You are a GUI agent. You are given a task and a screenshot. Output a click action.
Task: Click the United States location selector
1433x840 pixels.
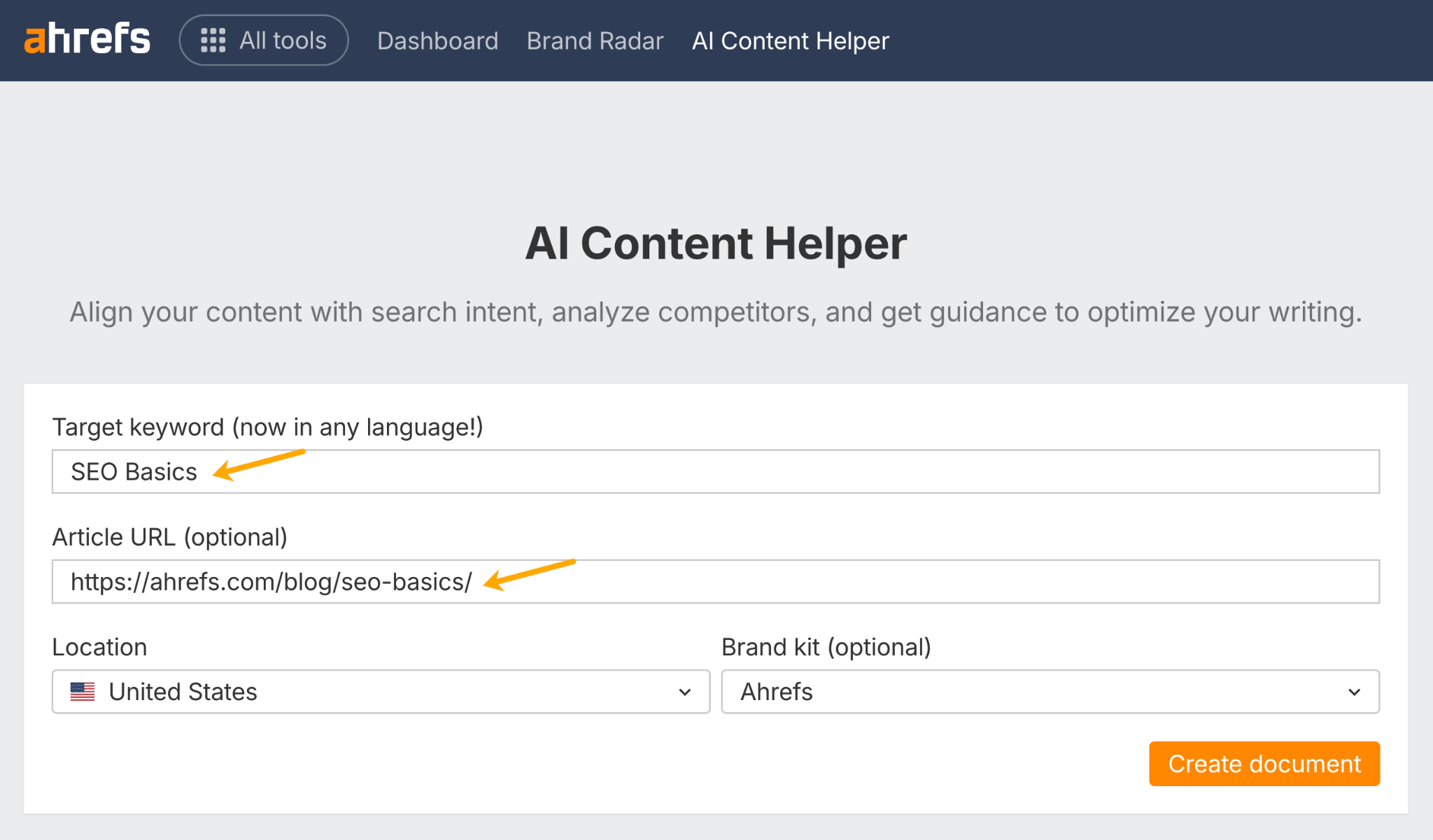point(381,692)
